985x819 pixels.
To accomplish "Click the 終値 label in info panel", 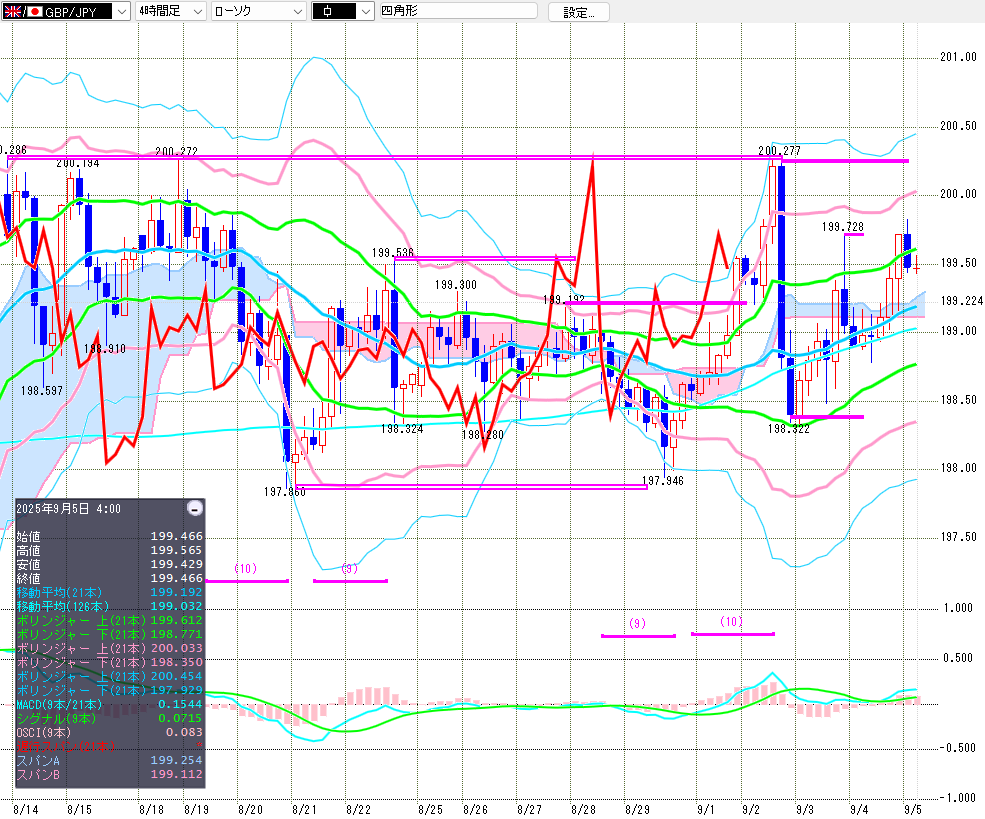I will coord(28,578).
